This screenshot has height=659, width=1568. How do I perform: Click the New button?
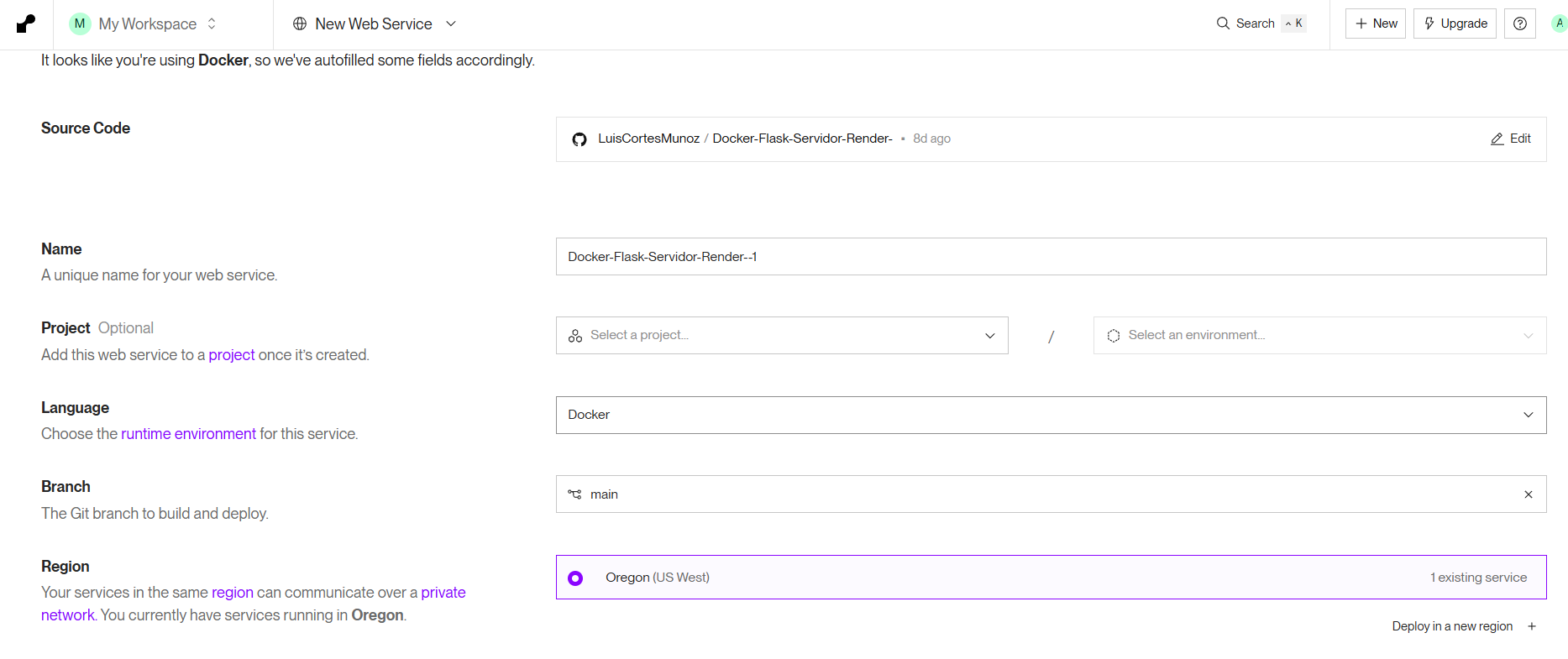pyautogui.click(x=1376, y=24)
